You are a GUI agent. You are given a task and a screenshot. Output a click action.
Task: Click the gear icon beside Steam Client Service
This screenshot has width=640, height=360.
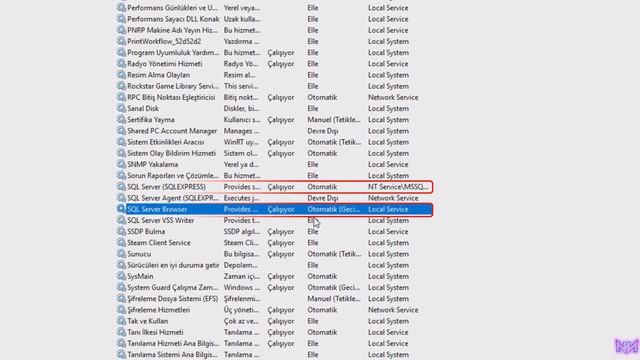point(121,242)
